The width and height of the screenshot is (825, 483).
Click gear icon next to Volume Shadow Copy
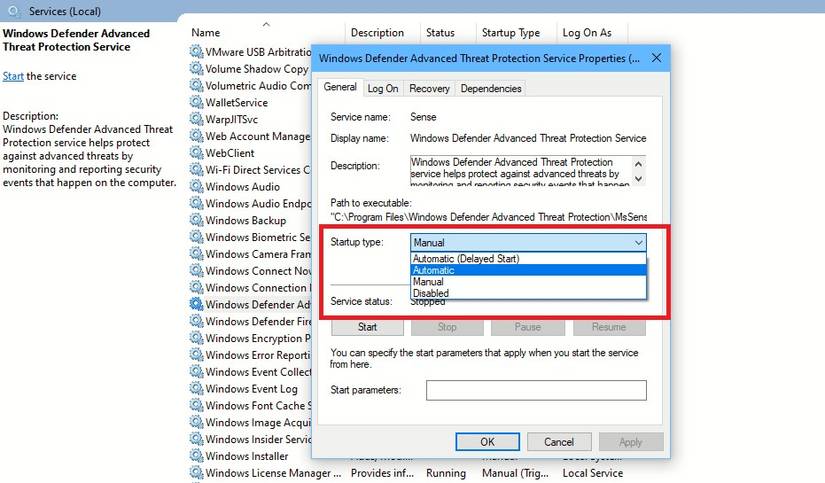point(196,68)
